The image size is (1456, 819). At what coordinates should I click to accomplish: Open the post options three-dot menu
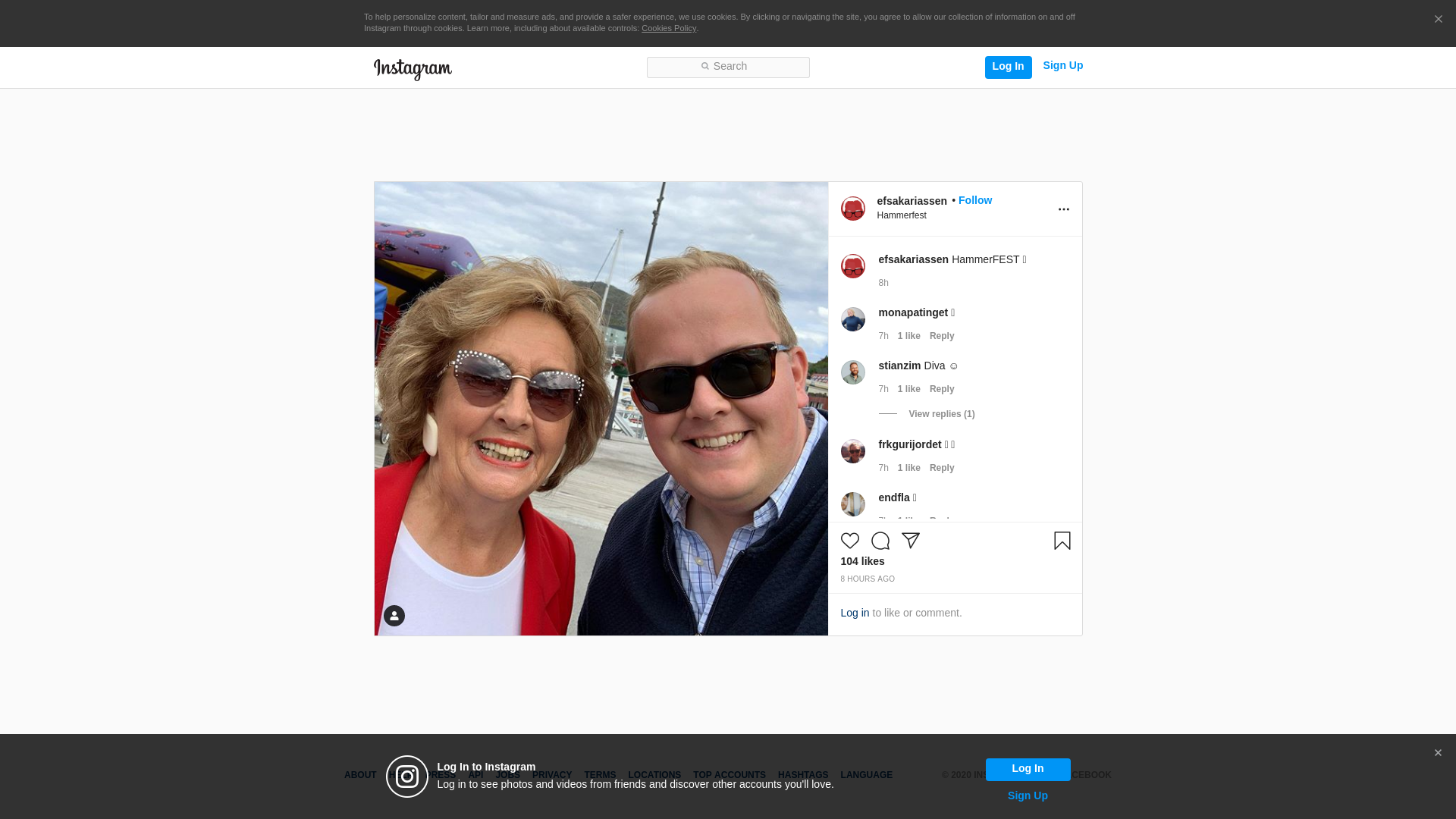point(1063,209)
